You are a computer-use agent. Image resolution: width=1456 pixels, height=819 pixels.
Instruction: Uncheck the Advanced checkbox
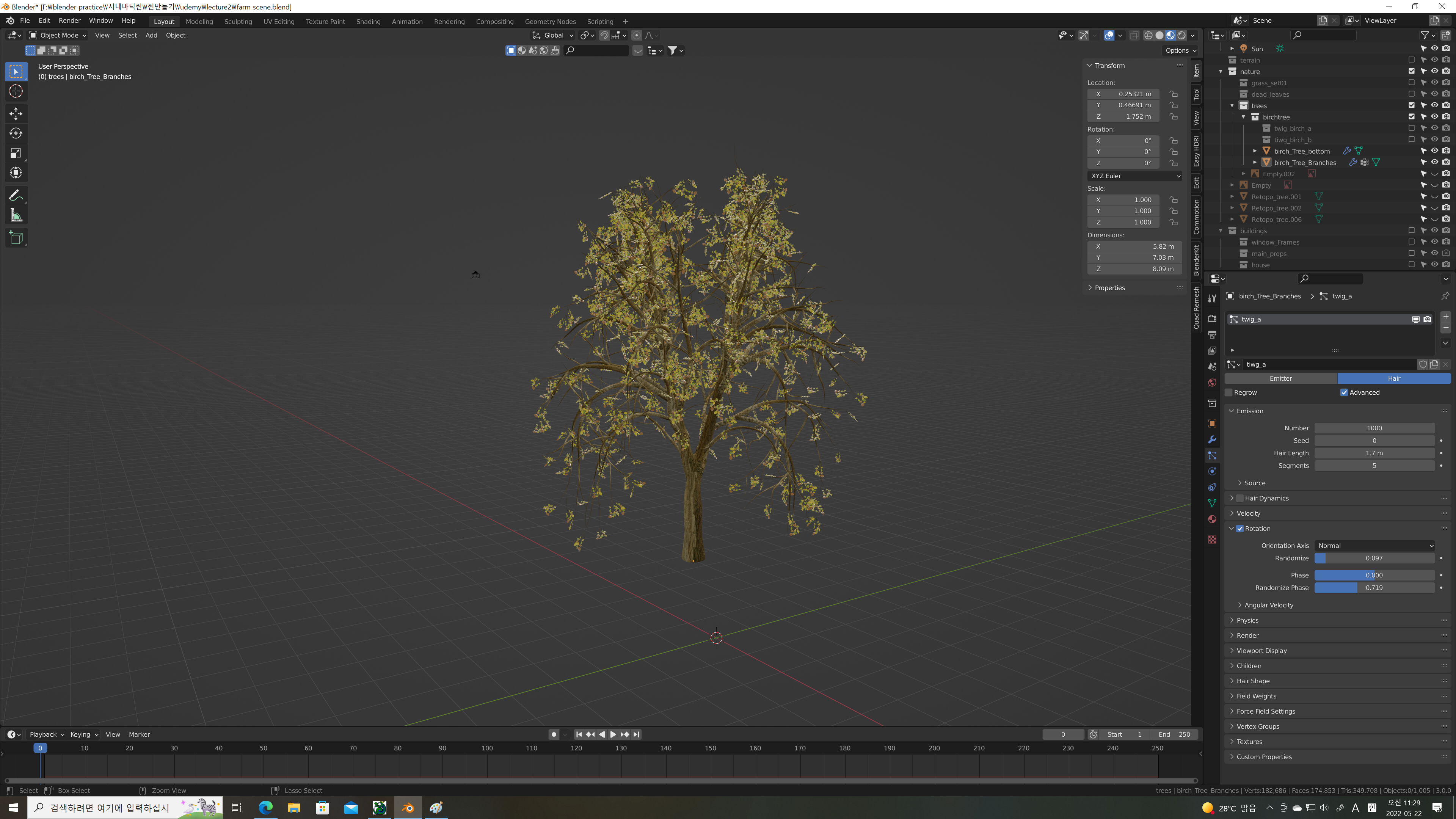point(1344,392)
